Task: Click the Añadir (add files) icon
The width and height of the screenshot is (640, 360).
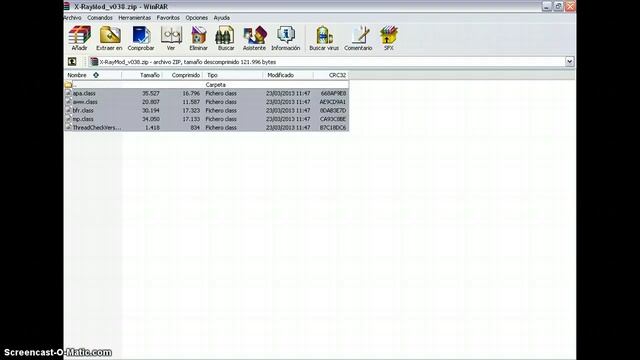Action: tap(79, 36)
